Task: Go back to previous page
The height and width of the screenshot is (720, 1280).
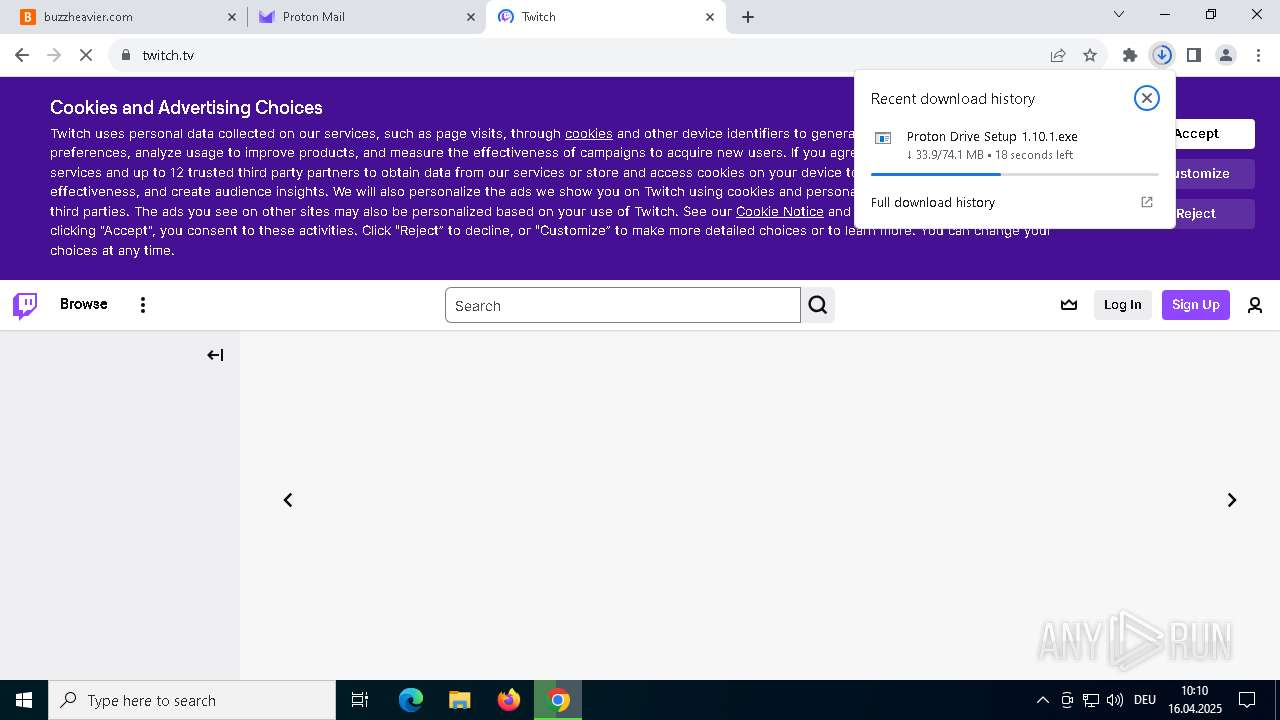Action: 22,55
